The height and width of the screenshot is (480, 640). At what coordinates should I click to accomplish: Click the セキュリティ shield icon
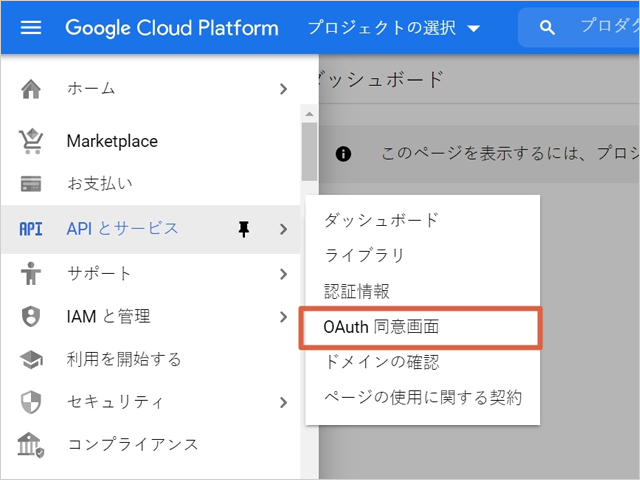[31, 402]
